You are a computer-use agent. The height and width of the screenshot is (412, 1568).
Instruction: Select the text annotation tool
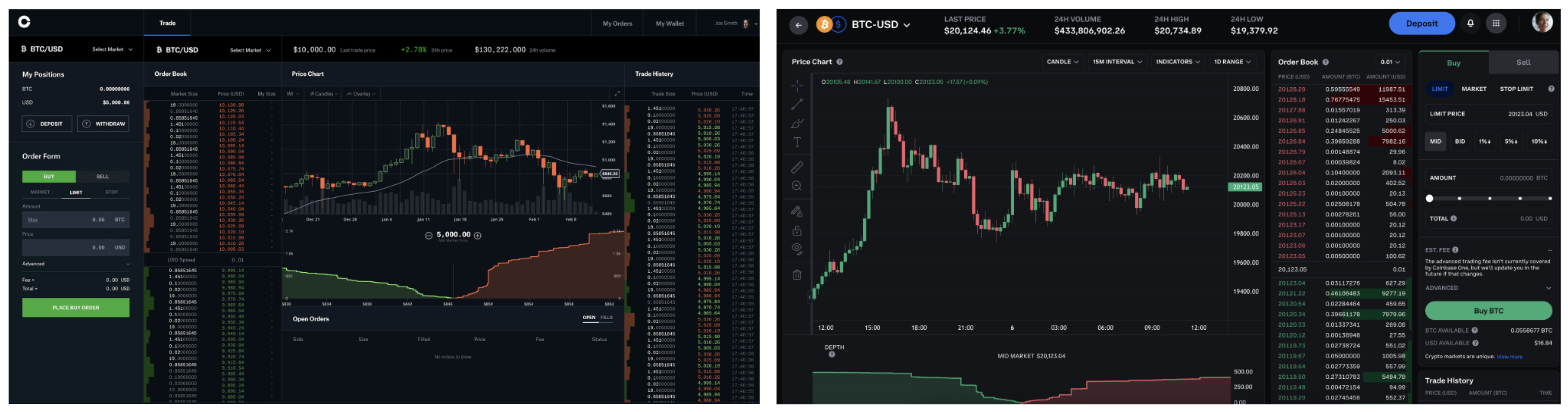797,142
